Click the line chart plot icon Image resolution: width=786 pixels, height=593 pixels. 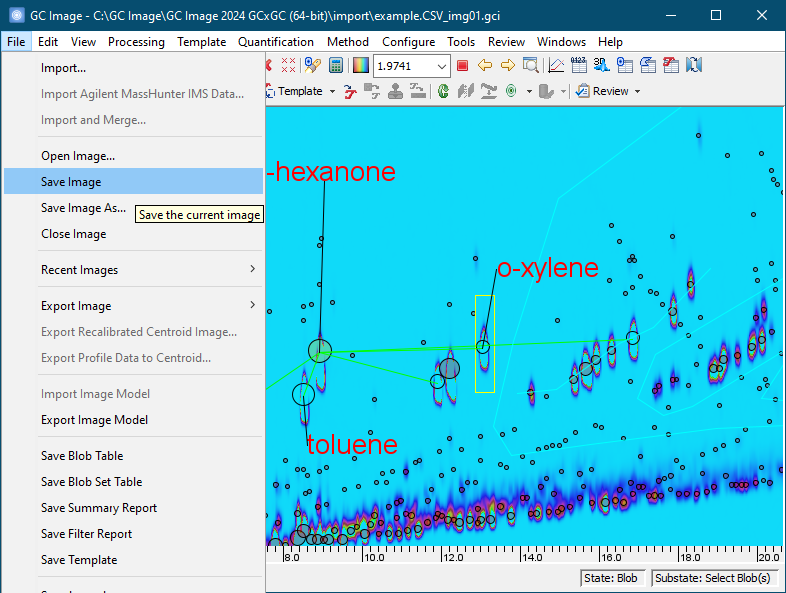556,66
